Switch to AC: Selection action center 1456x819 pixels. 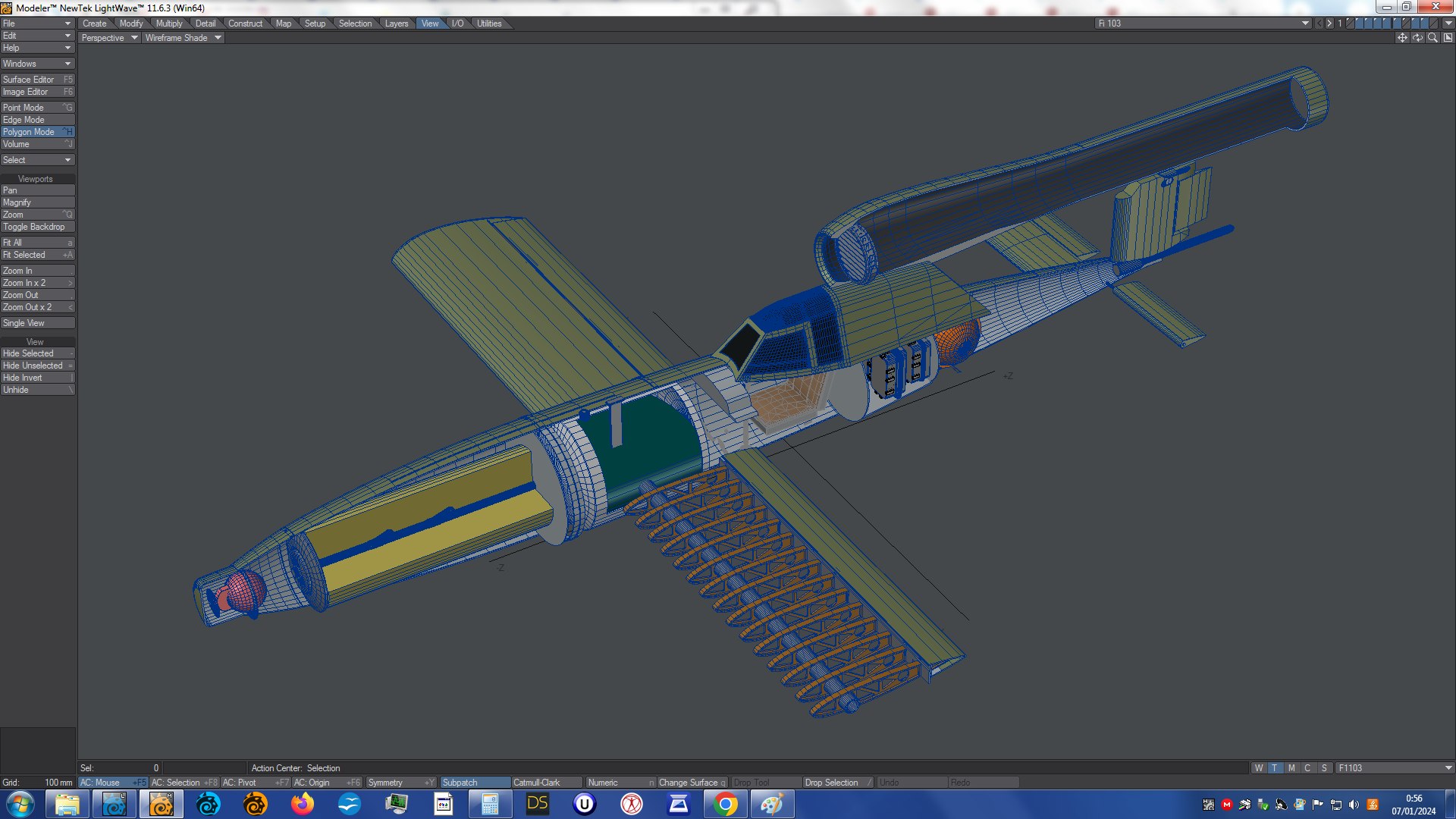[x=184, y=783]
